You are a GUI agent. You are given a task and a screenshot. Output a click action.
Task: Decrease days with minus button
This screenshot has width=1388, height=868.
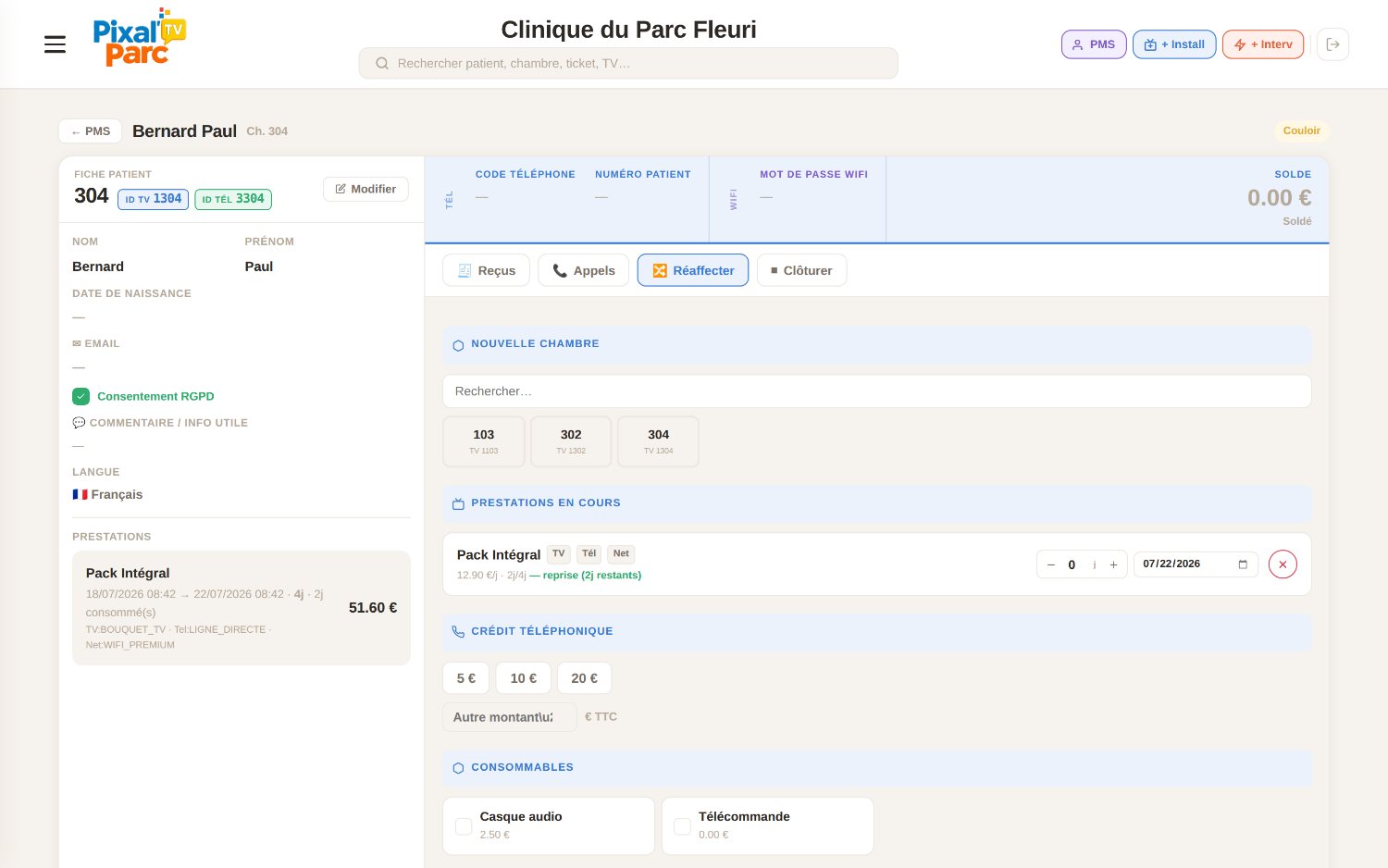[1050, 564]
